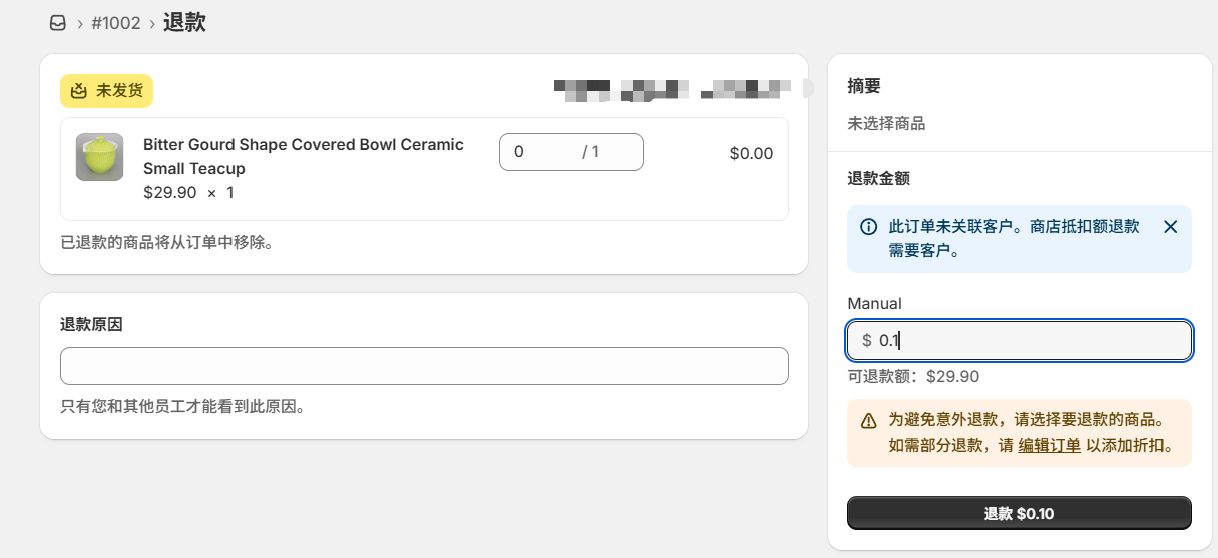Select the Bitter Gourd Shape Covered Bowl title
Viewport: 1218px width, 558px height.
click(303, 156)
